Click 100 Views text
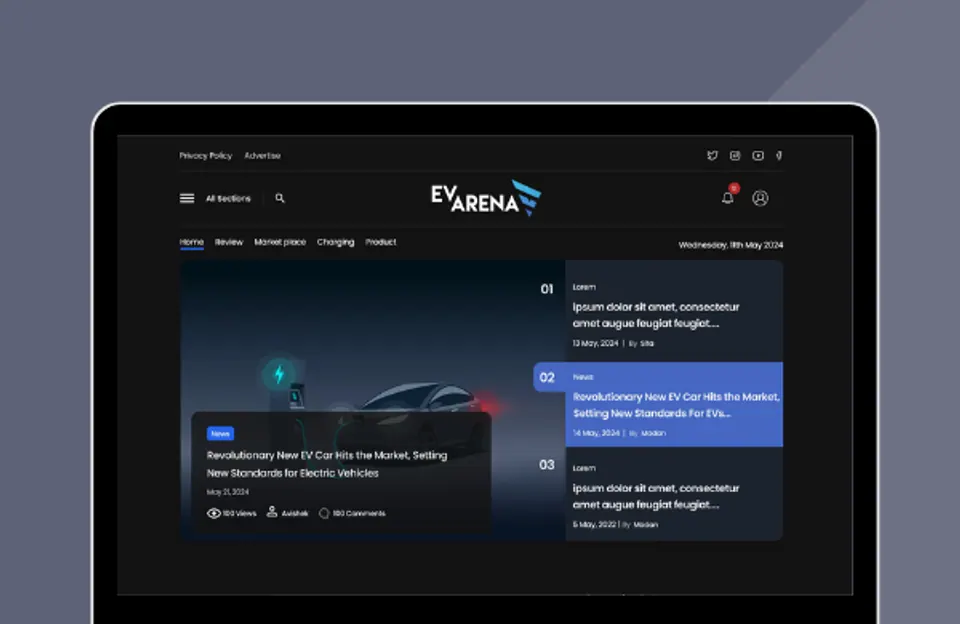960x624 pixels. pos(239,513)
